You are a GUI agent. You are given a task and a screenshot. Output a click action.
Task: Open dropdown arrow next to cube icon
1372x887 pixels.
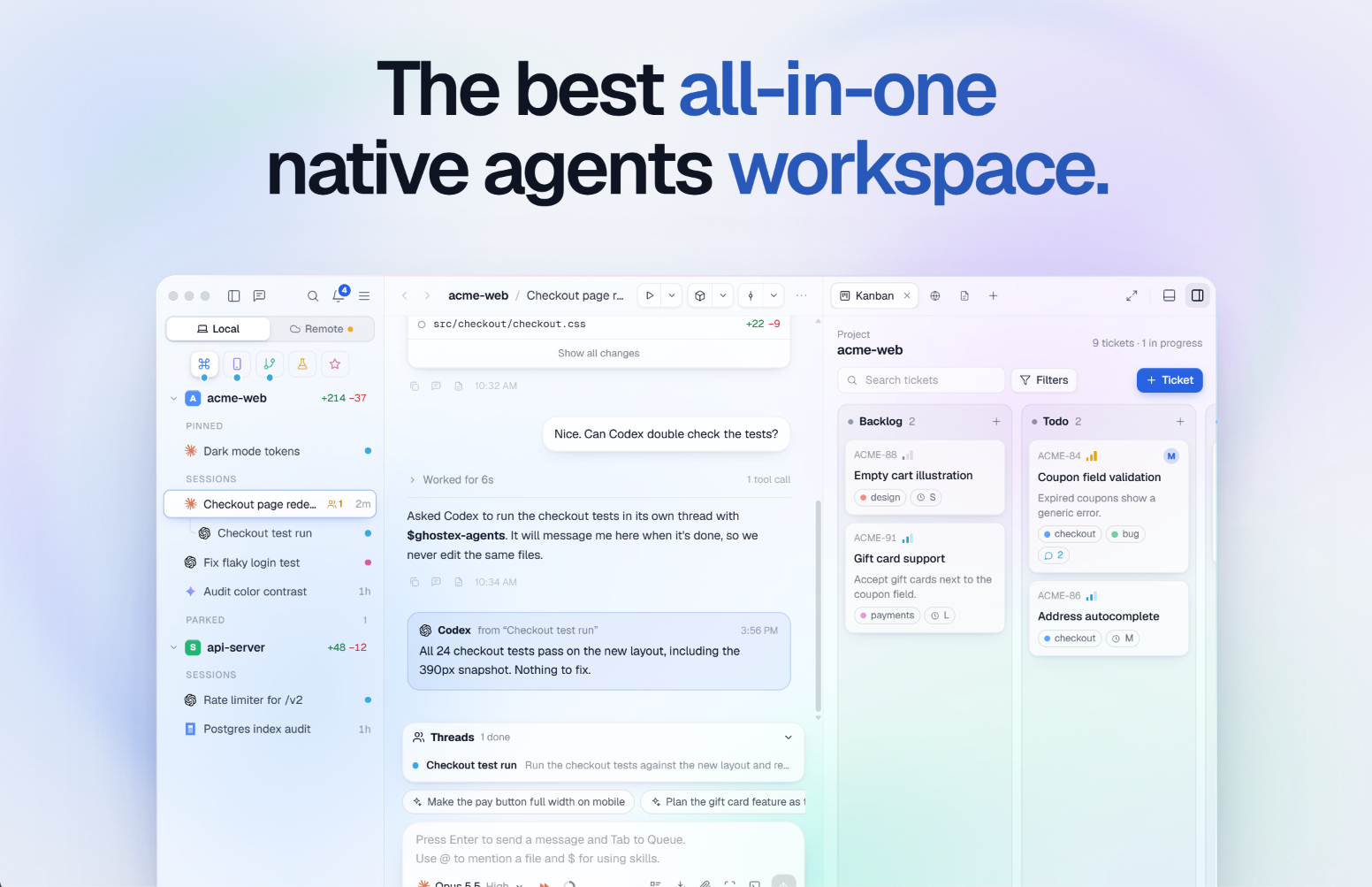[x=722, y=295]
